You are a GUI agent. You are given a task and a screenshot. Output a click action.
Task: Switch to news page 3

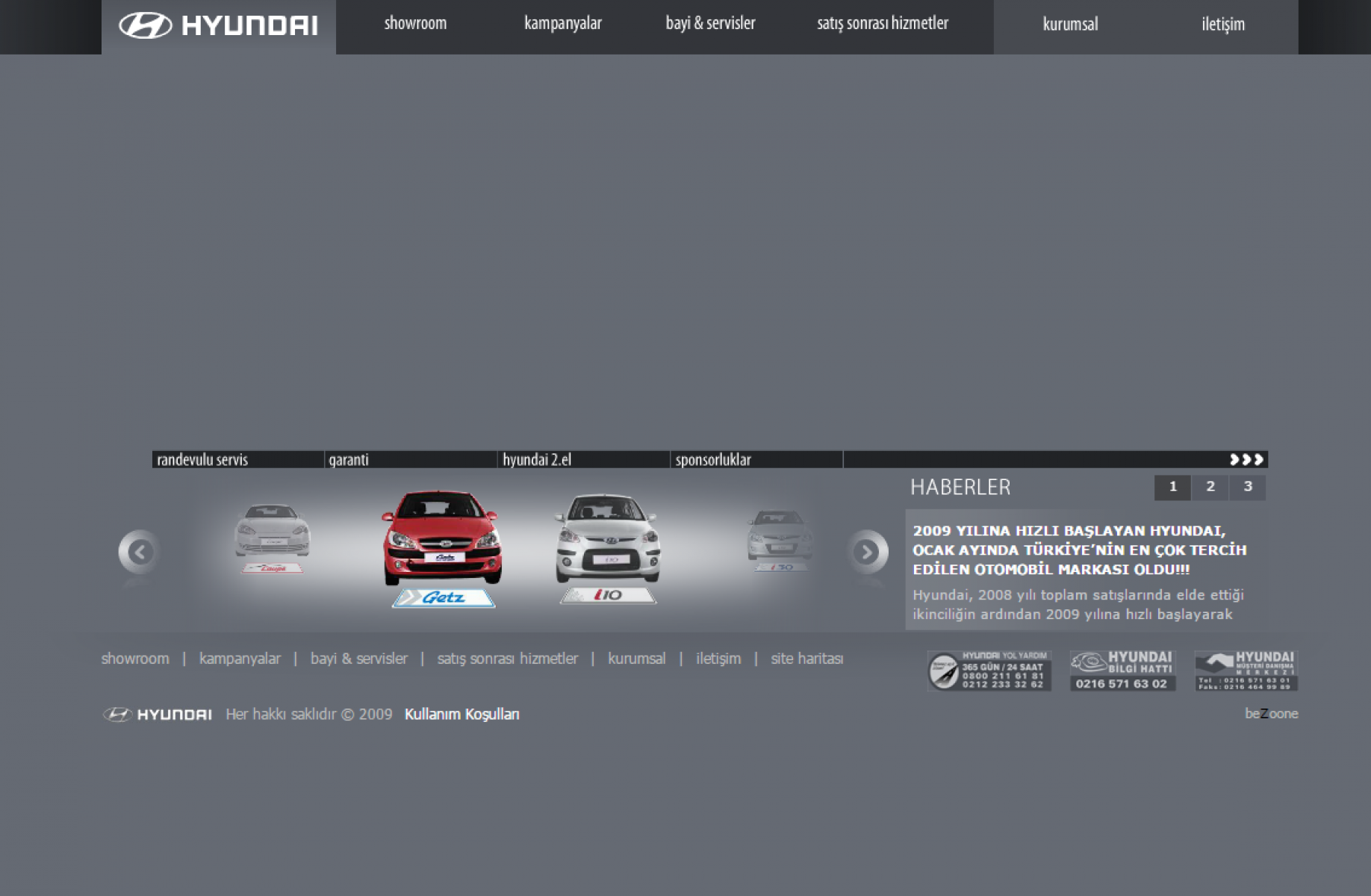(x=1248, y=487)
